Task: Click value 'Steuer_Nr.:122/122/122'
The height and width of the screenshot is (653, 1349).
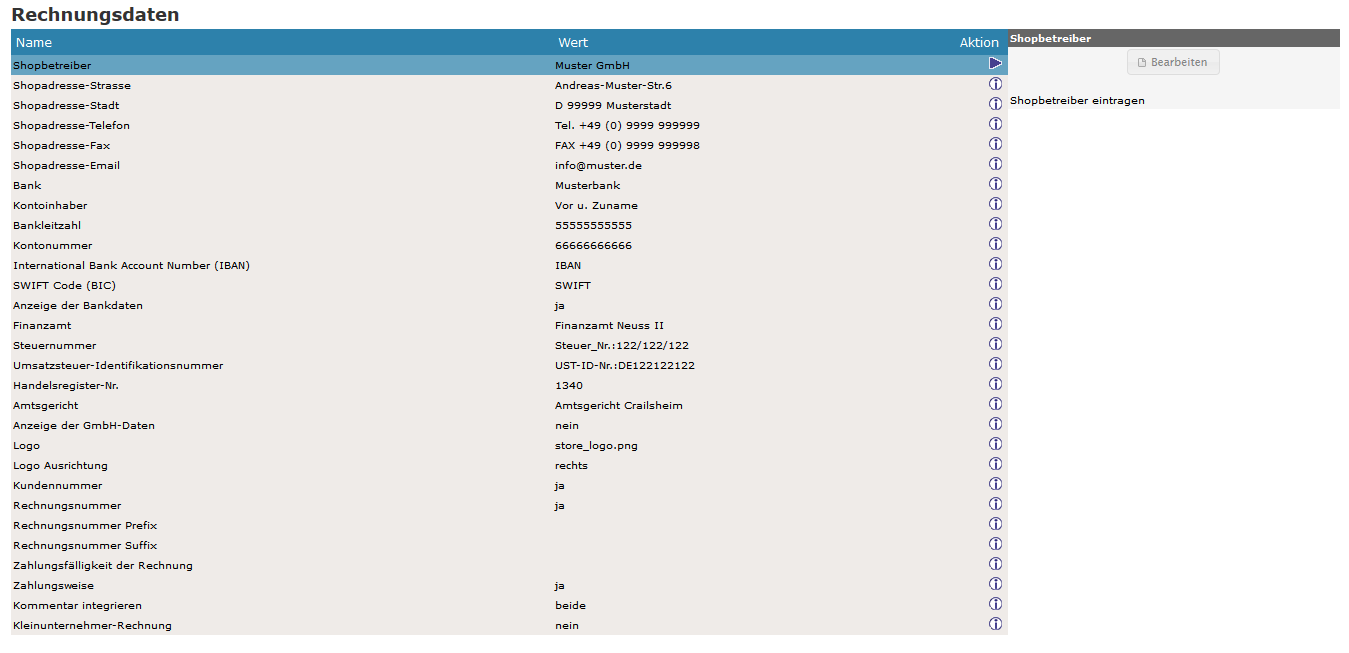Action: pos(622,345)
